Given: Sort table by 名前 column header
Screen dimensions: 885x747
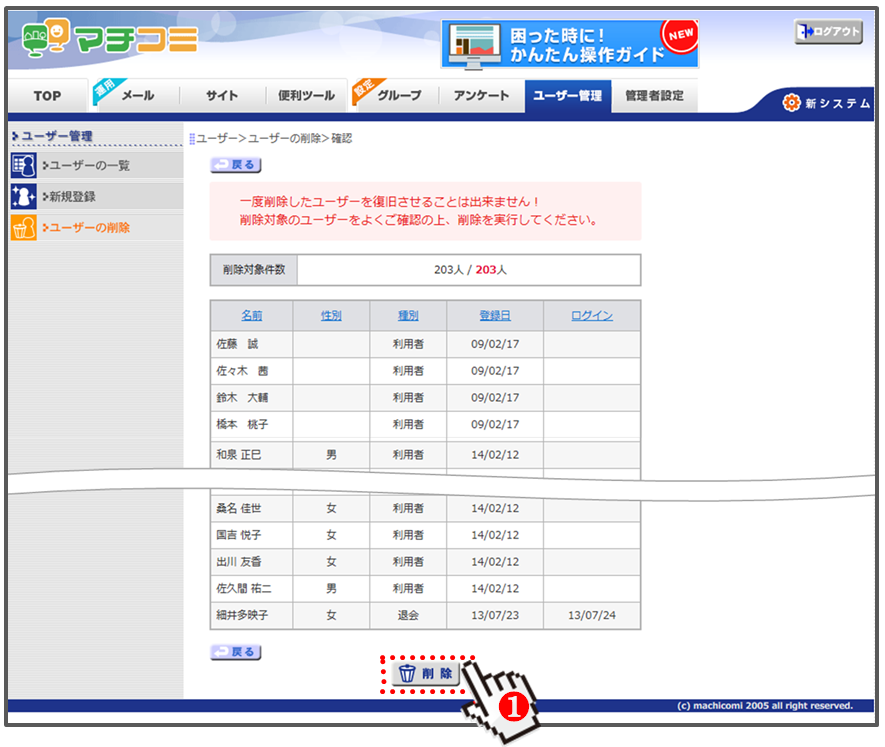Looking at the screenshot, I should [x=252, y=315].
